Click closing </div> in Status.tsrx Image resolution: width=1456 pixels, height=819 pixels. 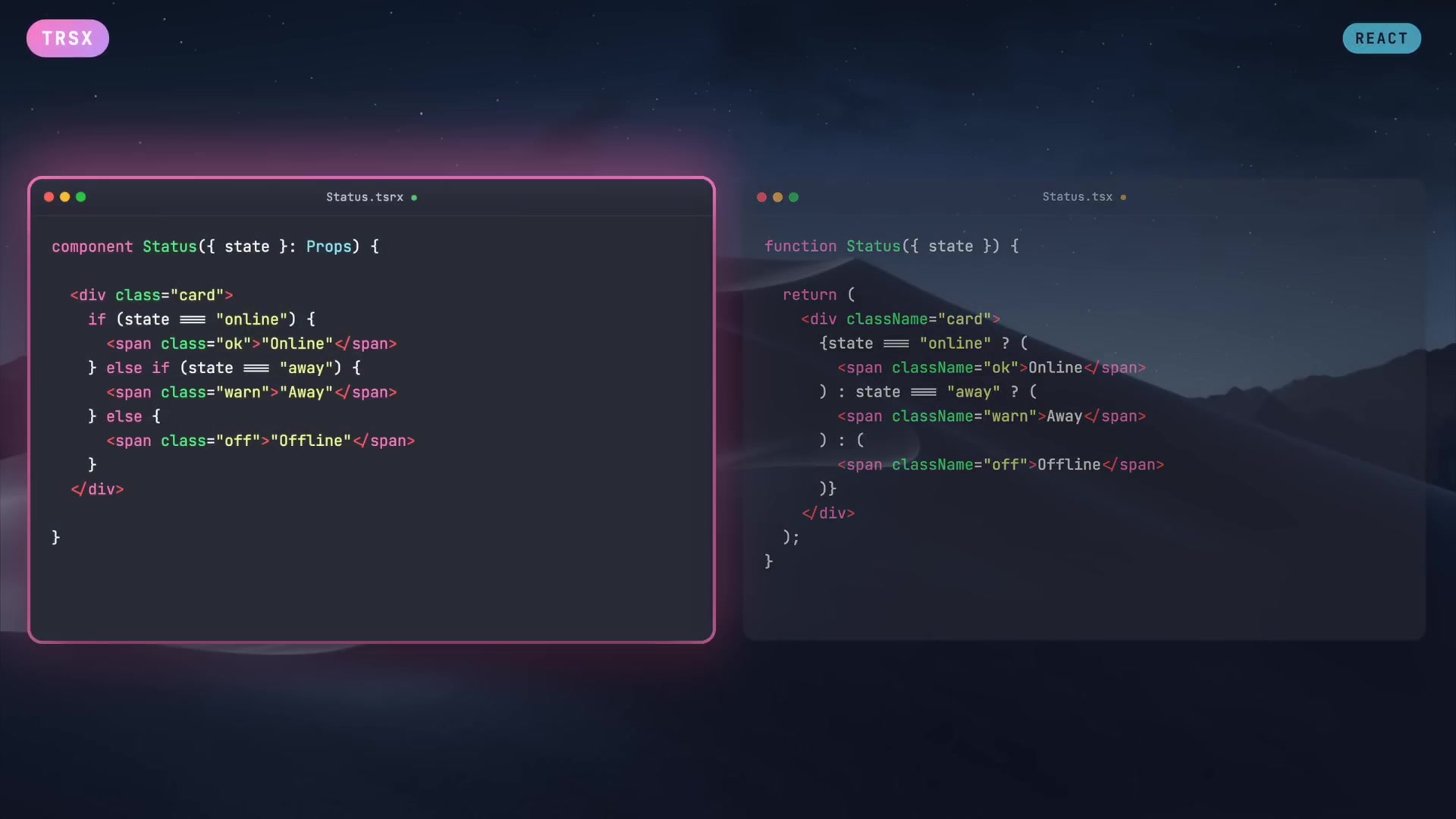[x=97, y=489]
